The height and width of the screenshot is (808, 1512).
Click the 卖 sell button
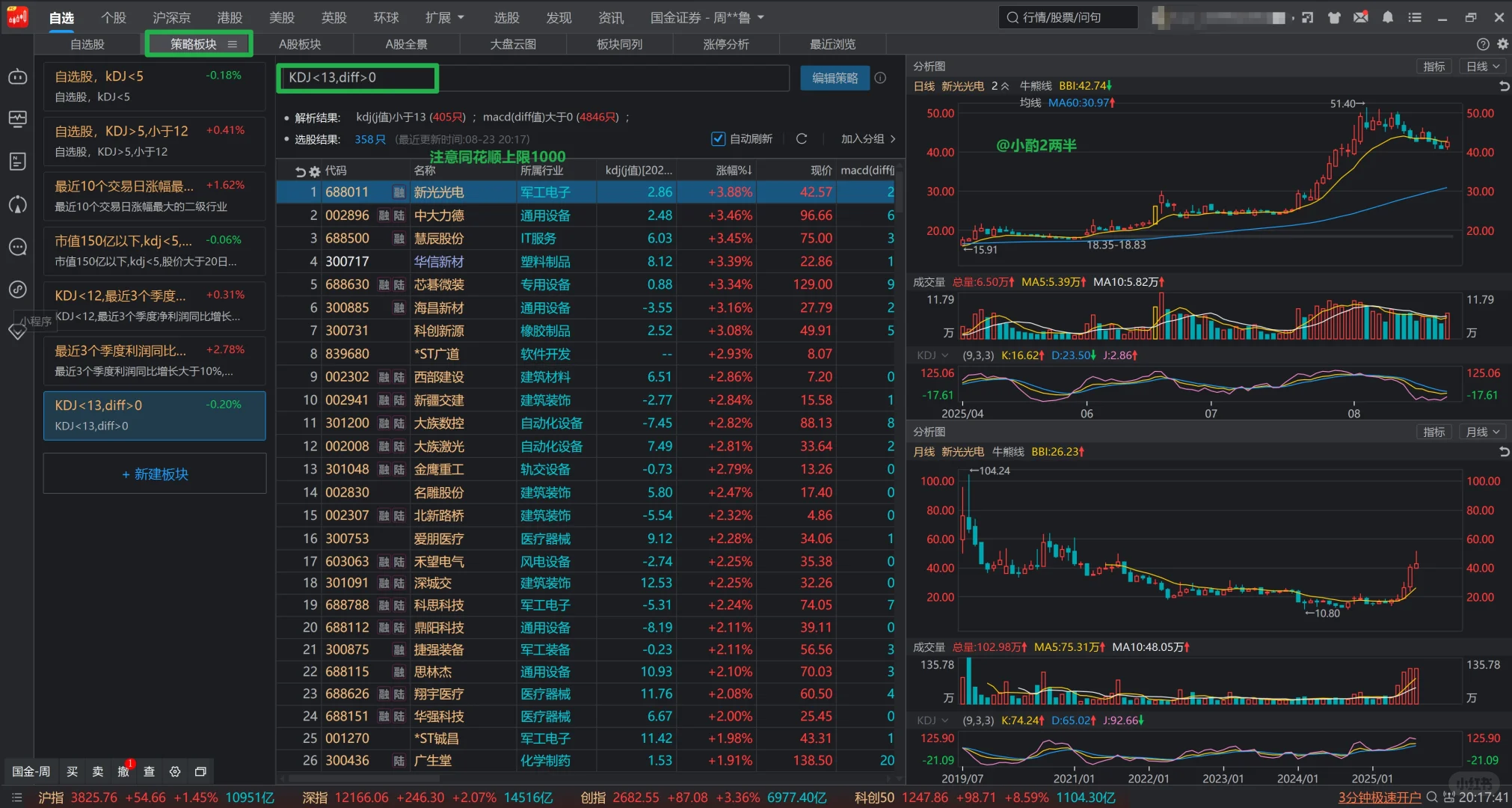98,771
